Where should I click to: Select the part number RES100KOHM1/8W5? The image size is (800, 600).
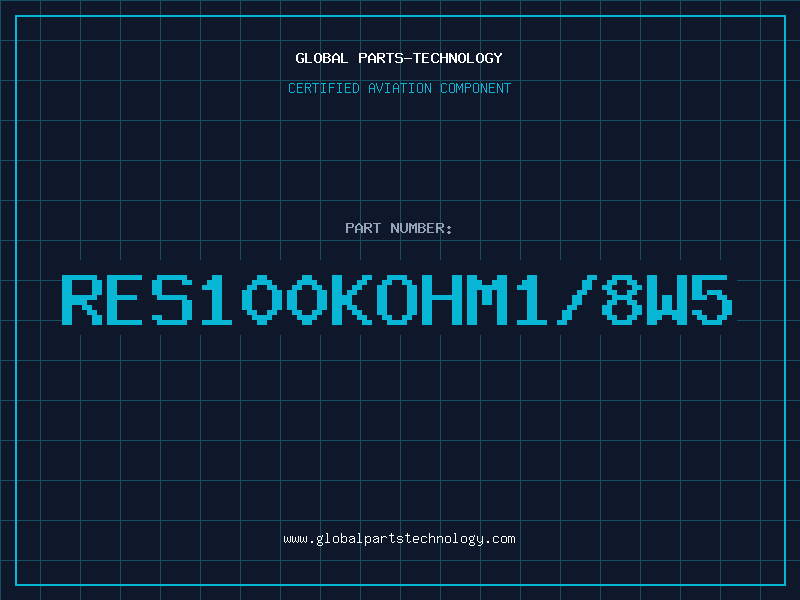397,300
